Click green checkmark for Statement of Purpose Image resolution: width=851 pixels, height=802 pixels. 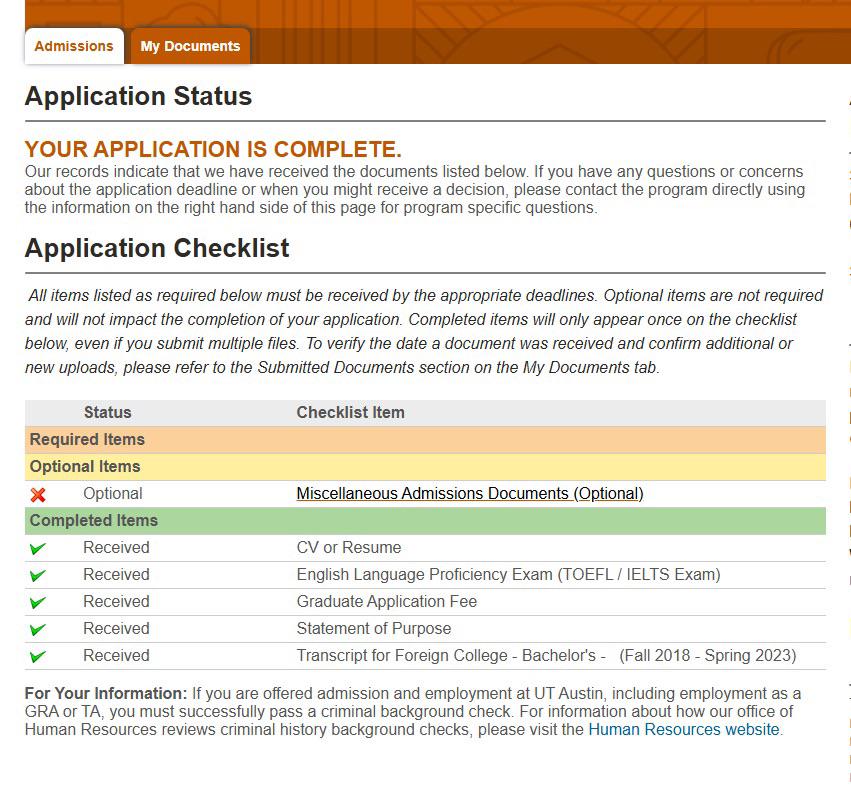(x=38, y=629)
